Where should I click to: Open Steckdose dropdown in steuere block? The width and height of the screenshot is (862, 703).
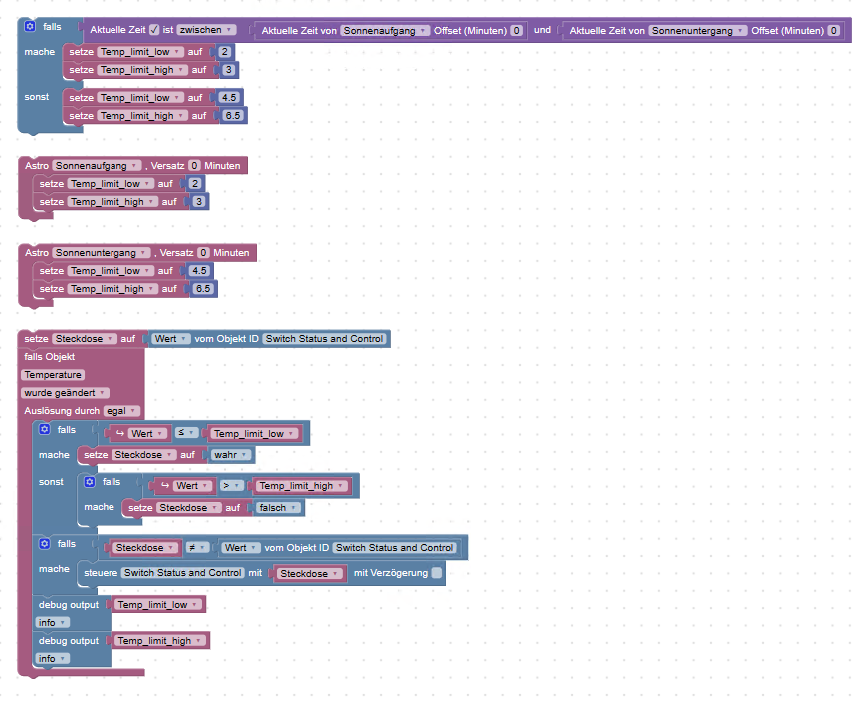click(310, 573)
